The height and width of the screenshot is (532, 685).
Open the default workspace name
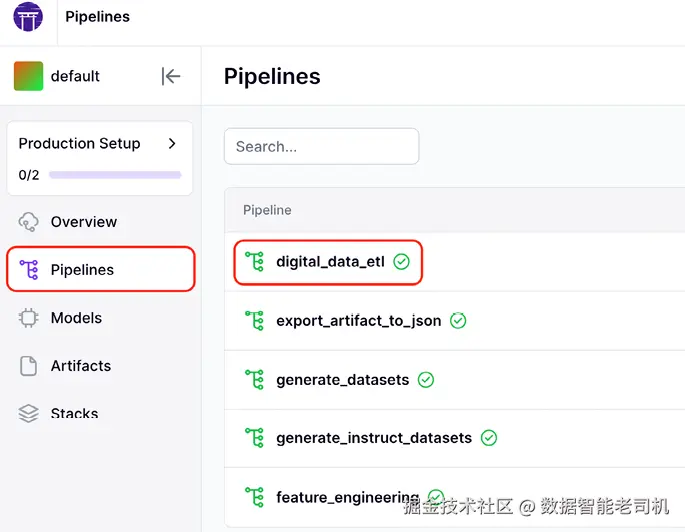75,76
